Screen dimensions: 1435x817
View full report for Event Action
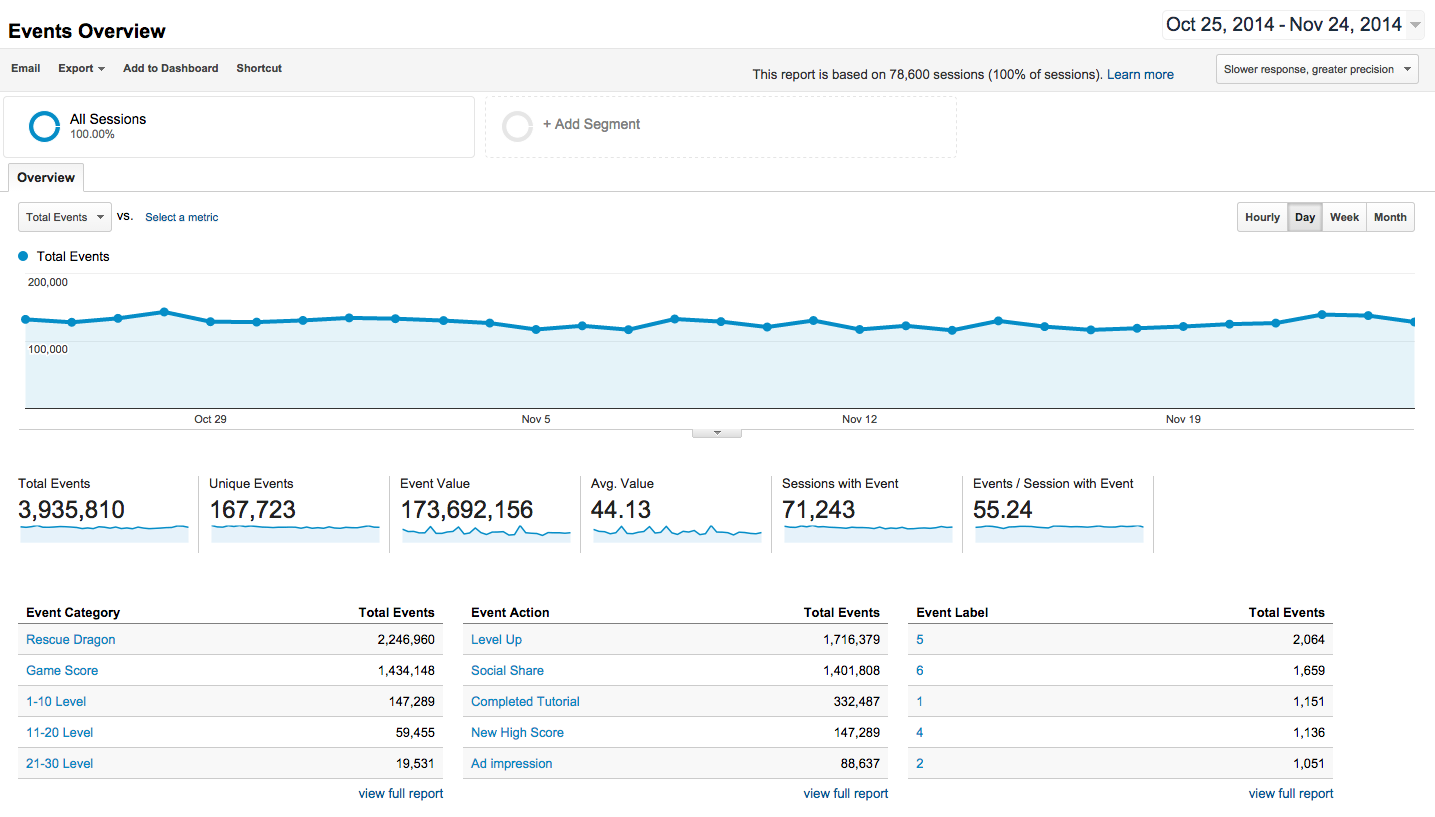(845, 794)
